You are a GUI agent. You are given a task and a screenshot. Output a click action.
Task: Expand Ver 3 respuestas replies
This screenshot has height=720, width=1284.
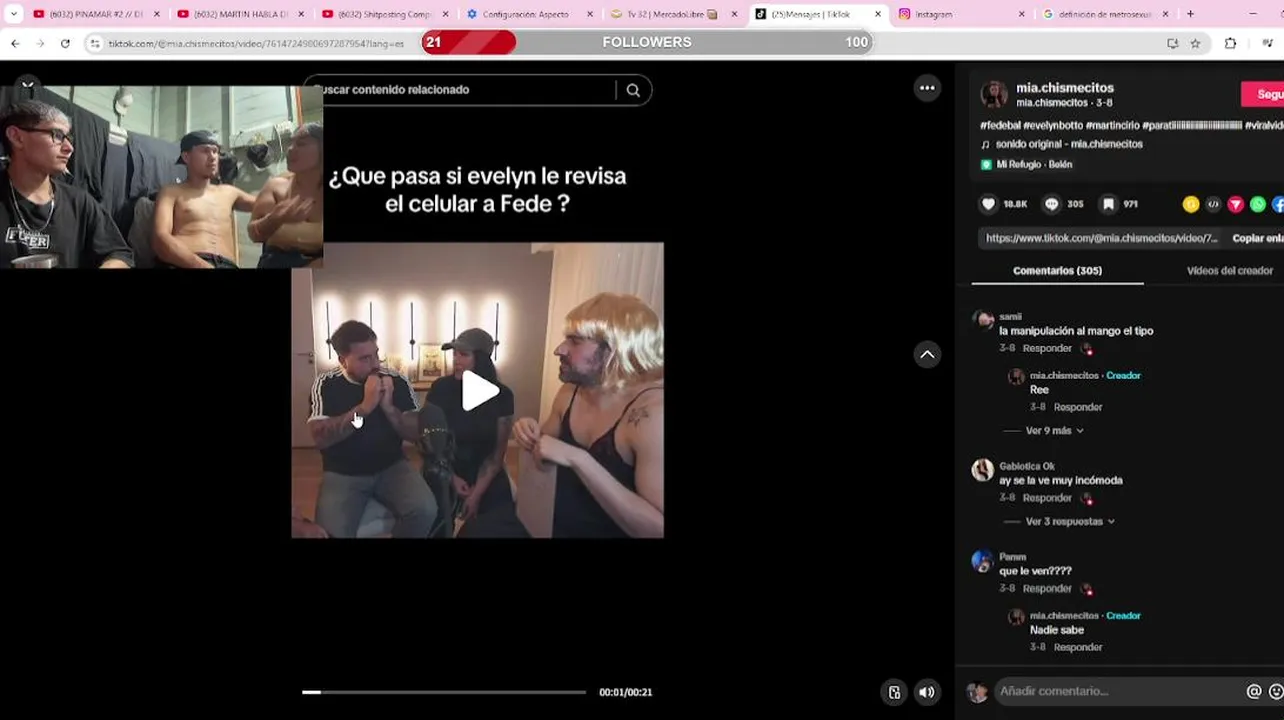tap(1070, 522)
